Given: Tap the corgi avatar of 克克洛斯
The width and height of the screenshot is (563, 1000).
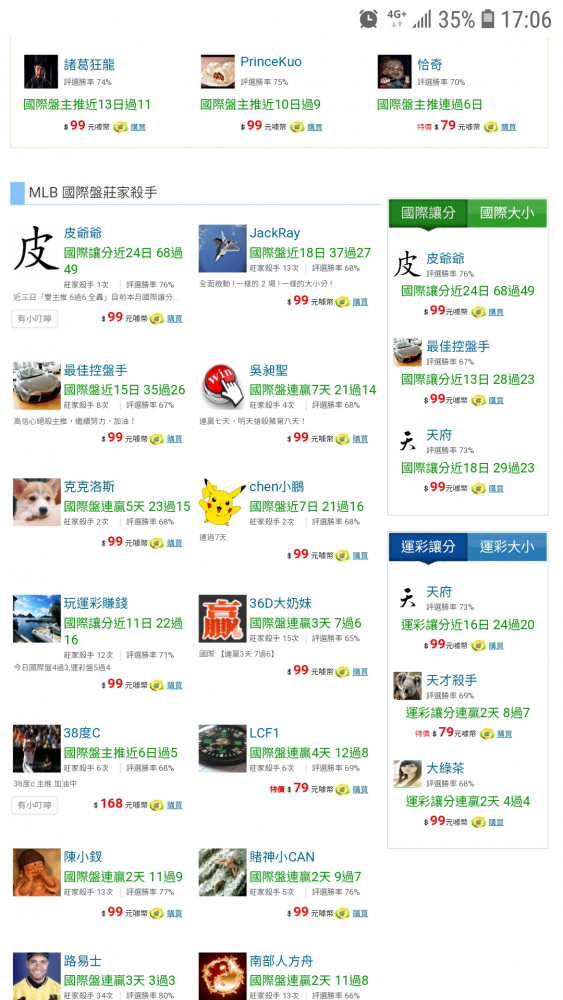Looking at the screenshot, I should pos(37,502).
